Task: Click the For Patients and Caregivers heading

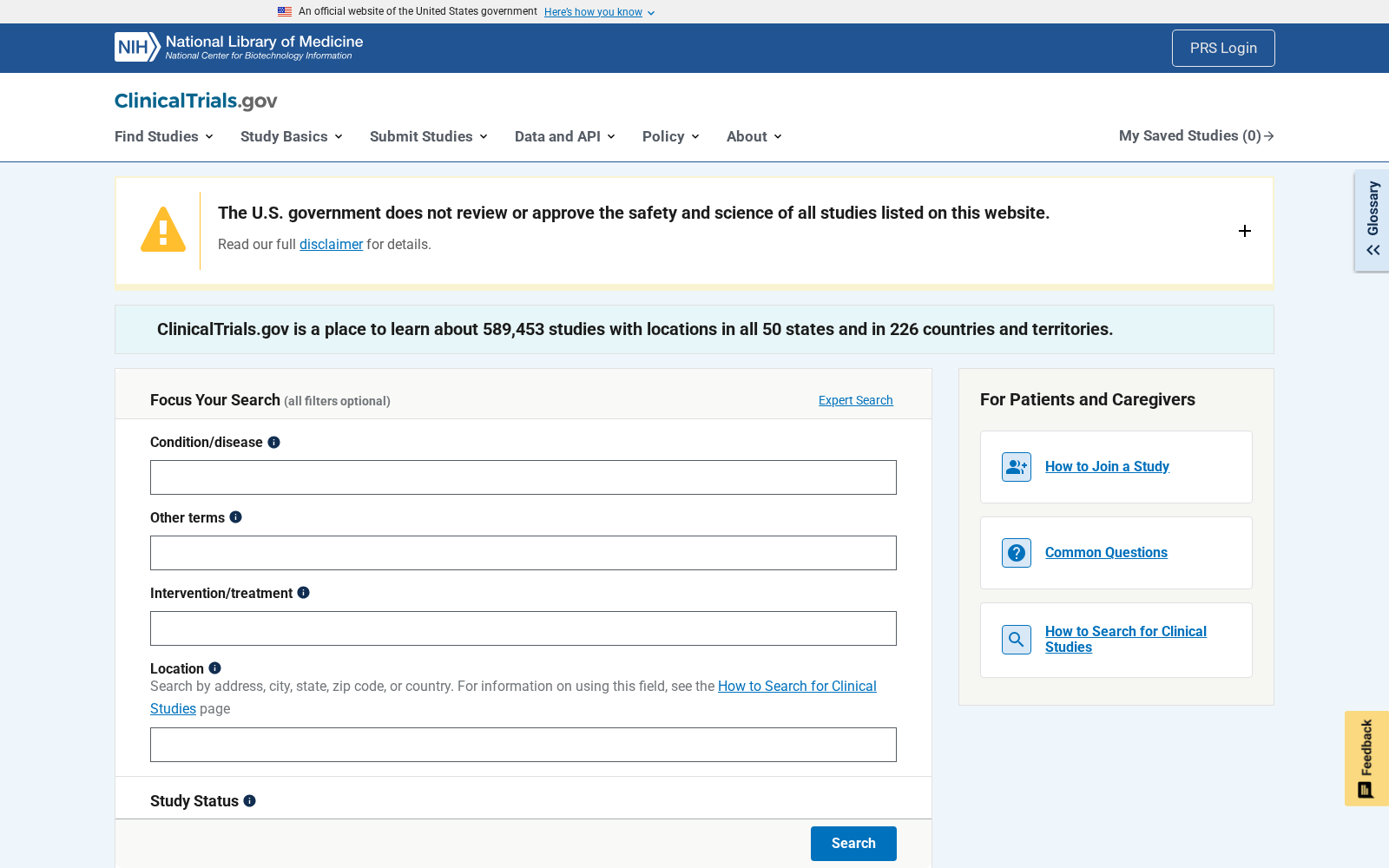Action: point(1088,399)
